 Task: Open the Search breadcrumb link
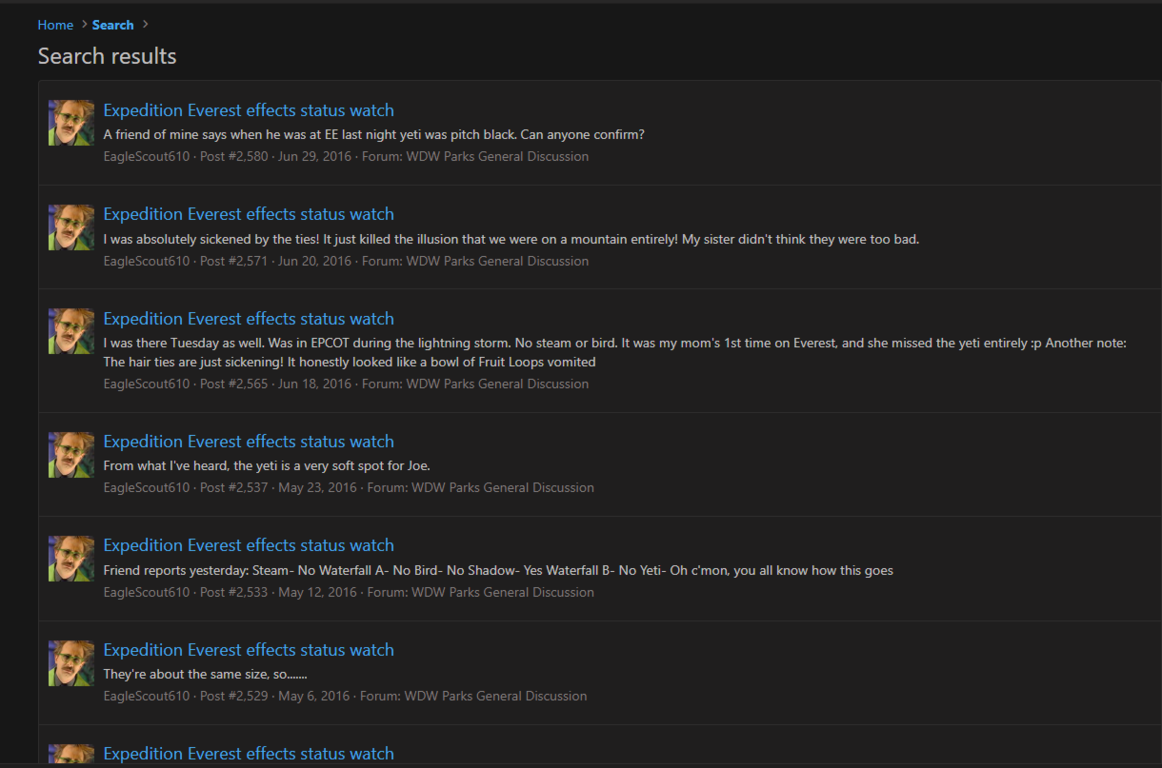click(x=113, y=25)
